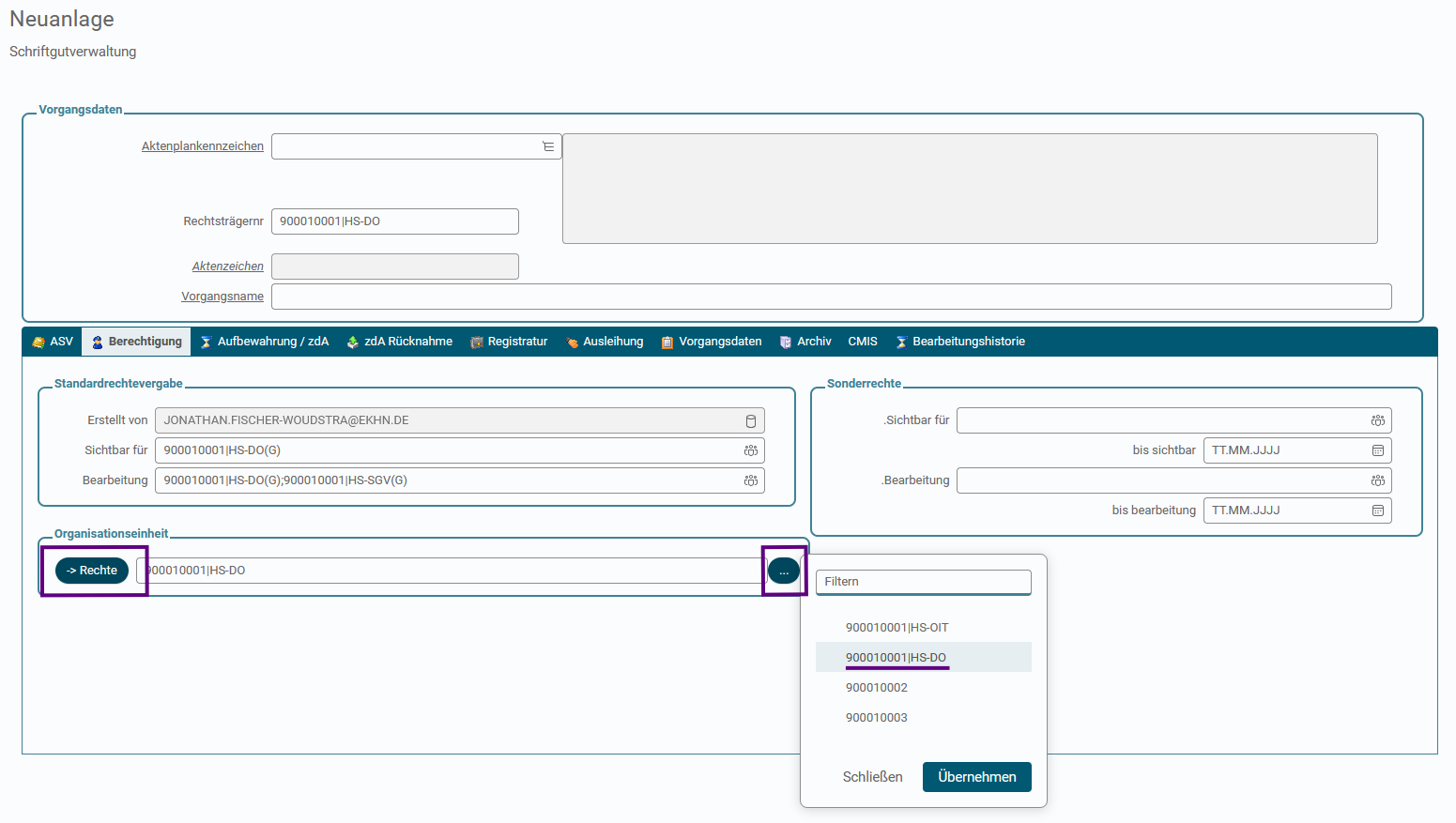This screenshot has width=1456, height=823.
Task: Choose 900010002 from the list
Action: click(924, 687)
